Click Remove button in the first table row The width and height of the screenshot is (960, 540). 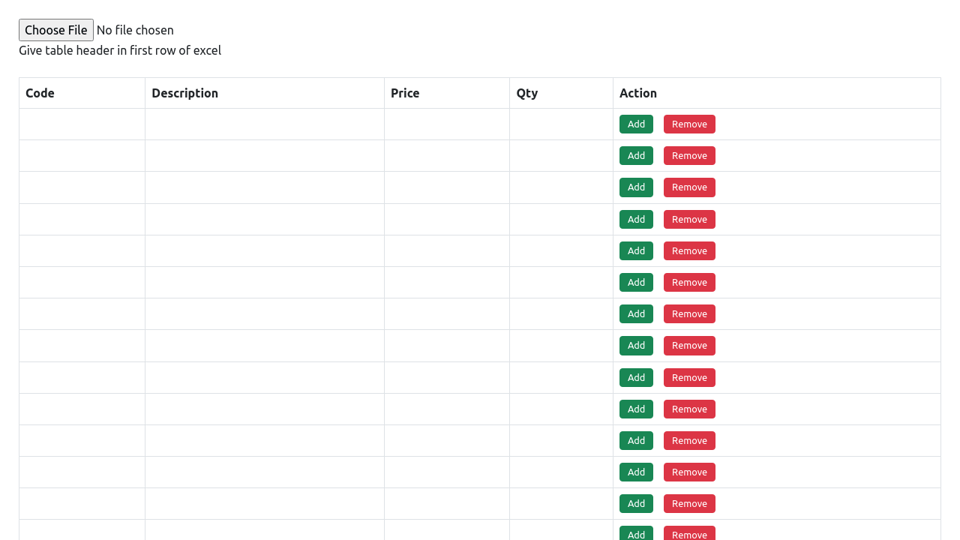click(x=689, y=124)
